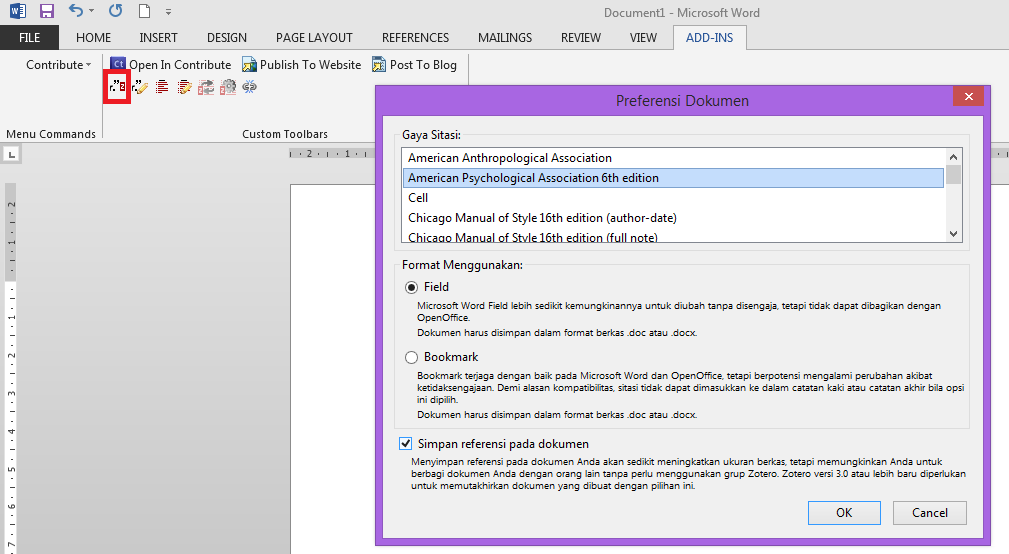This screenshot has height=554, width=1009.
Task: Click the Open In Contribute button
Action: point(171,64)
